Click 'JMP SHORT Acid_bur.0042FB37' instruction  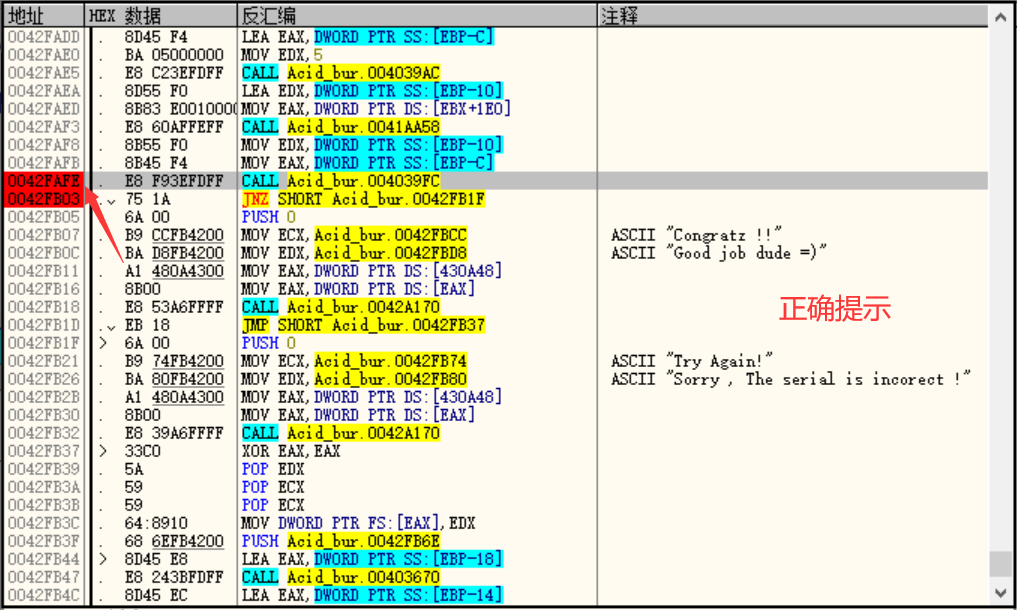(363, 324)
